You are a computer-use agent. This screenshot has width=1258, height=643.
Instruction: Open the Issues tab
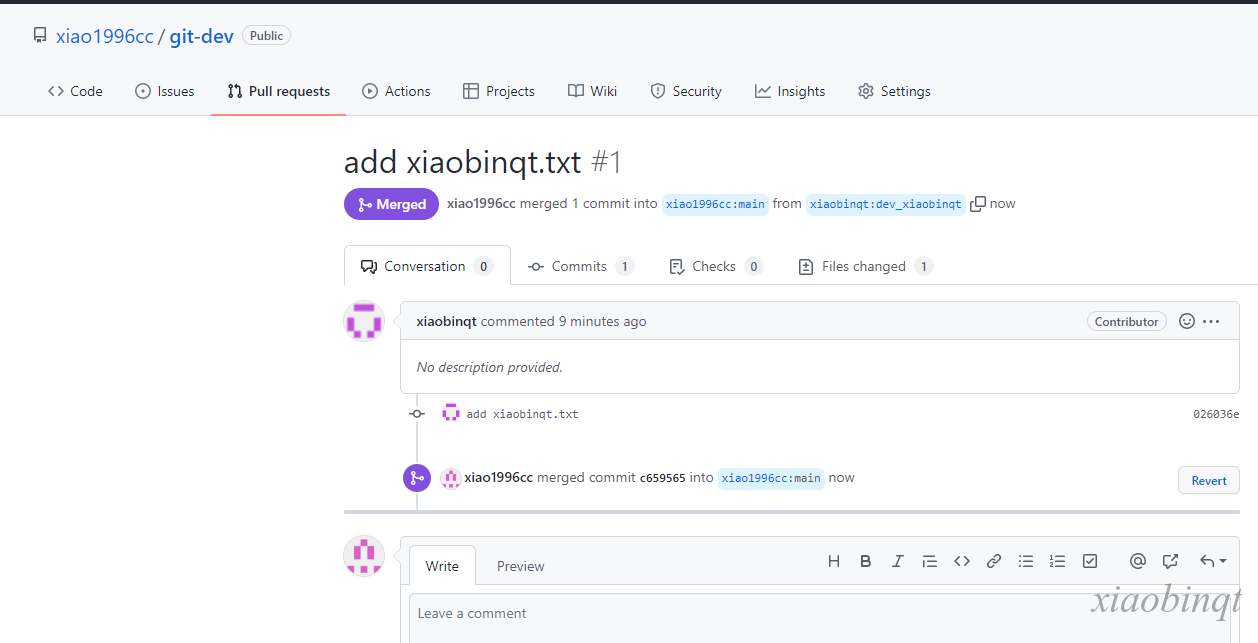coord(165,91)
